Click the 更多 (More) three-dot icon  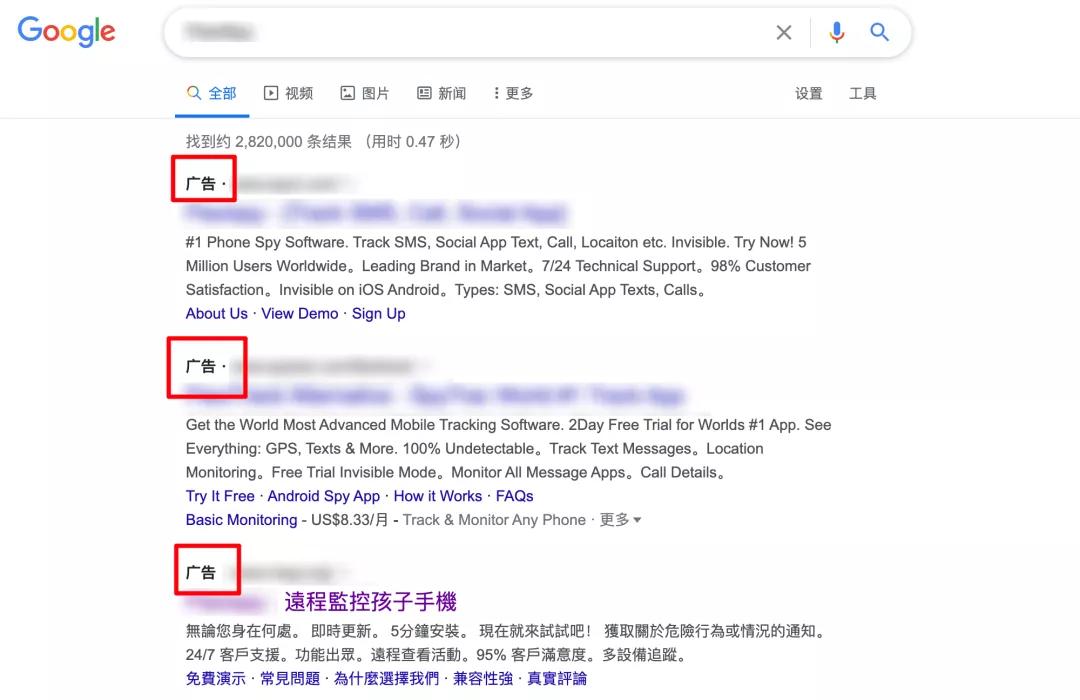[x=497, y=92]
